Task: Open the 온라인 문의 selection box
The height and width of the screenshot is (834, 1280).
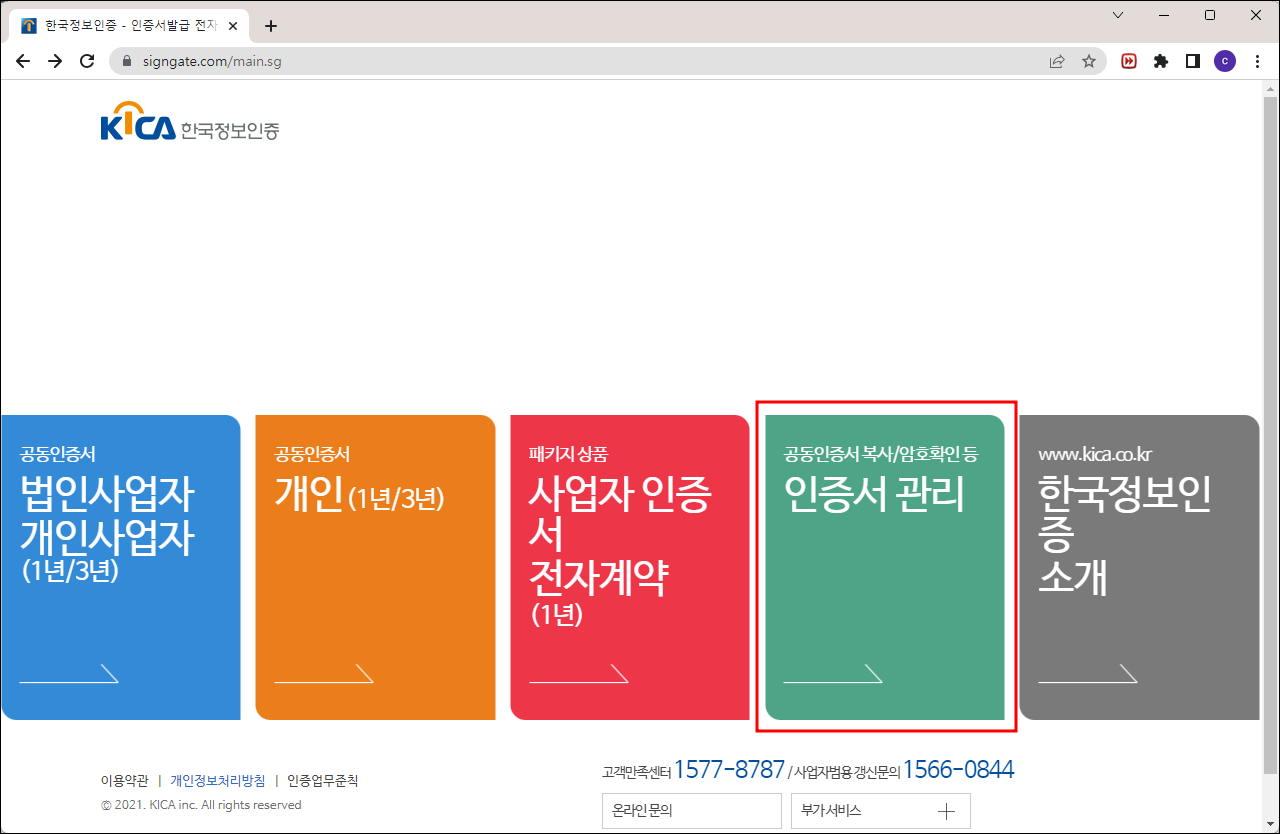Action: (691, 811)
